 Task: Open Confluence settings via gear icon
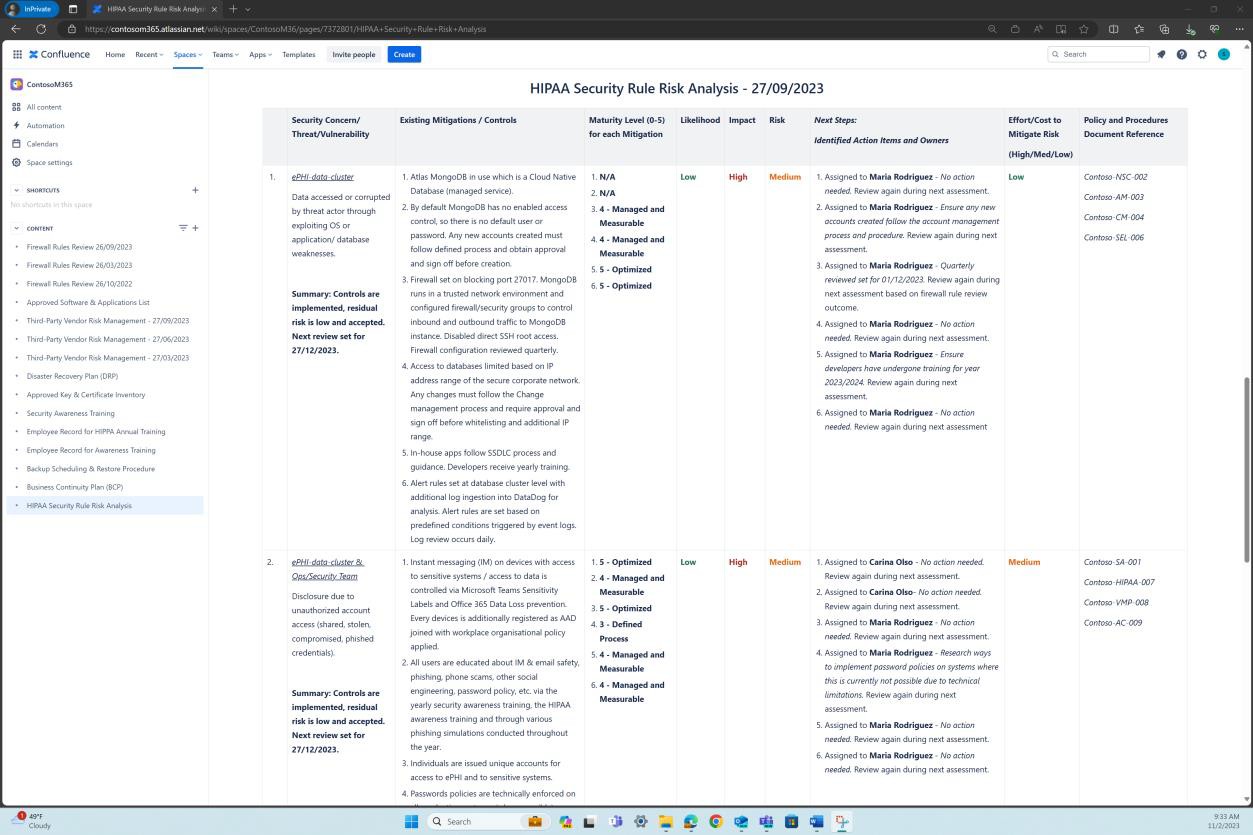click(1202, 54)
